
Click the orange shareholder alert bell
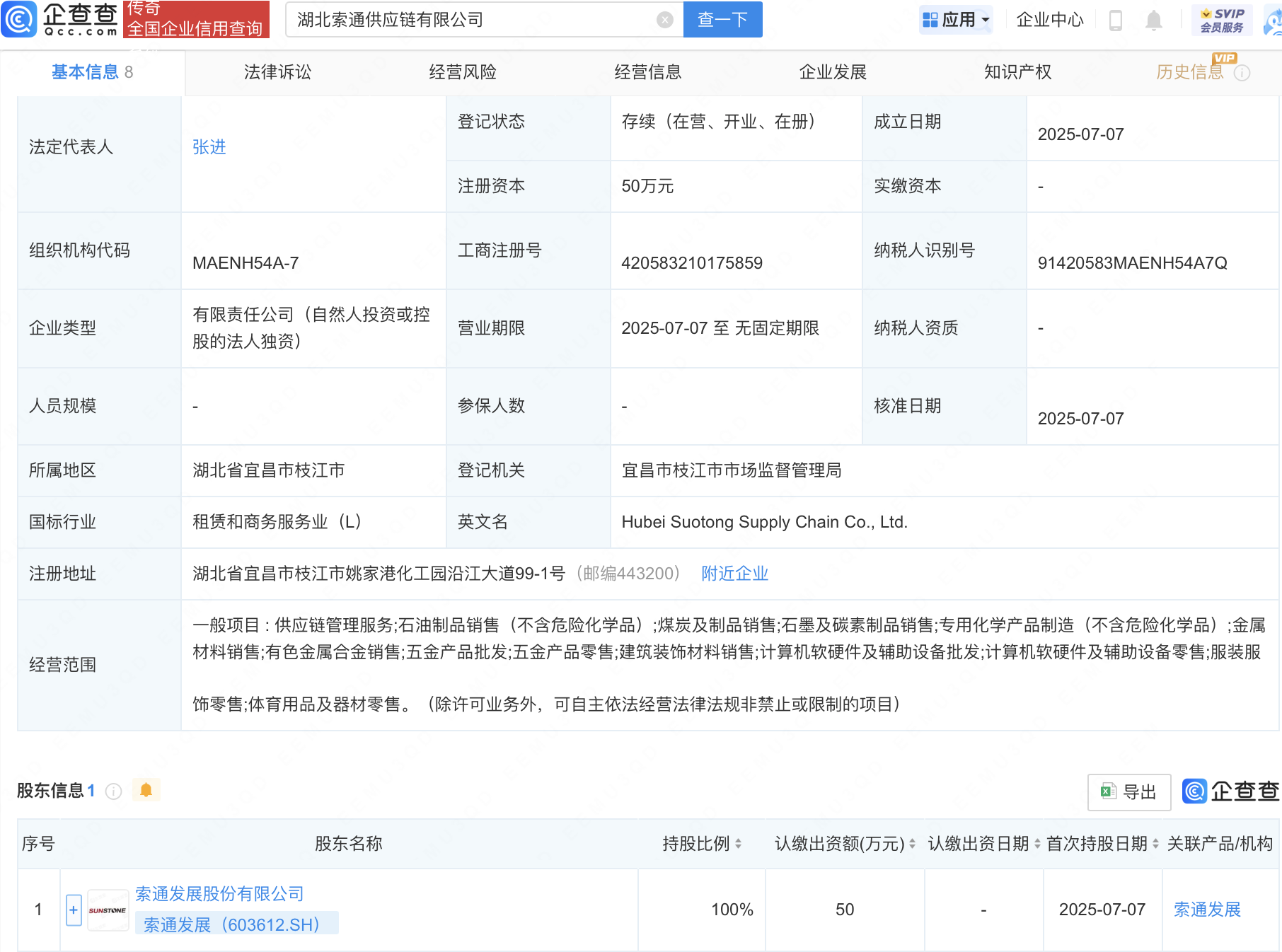[x=146, y=790]
